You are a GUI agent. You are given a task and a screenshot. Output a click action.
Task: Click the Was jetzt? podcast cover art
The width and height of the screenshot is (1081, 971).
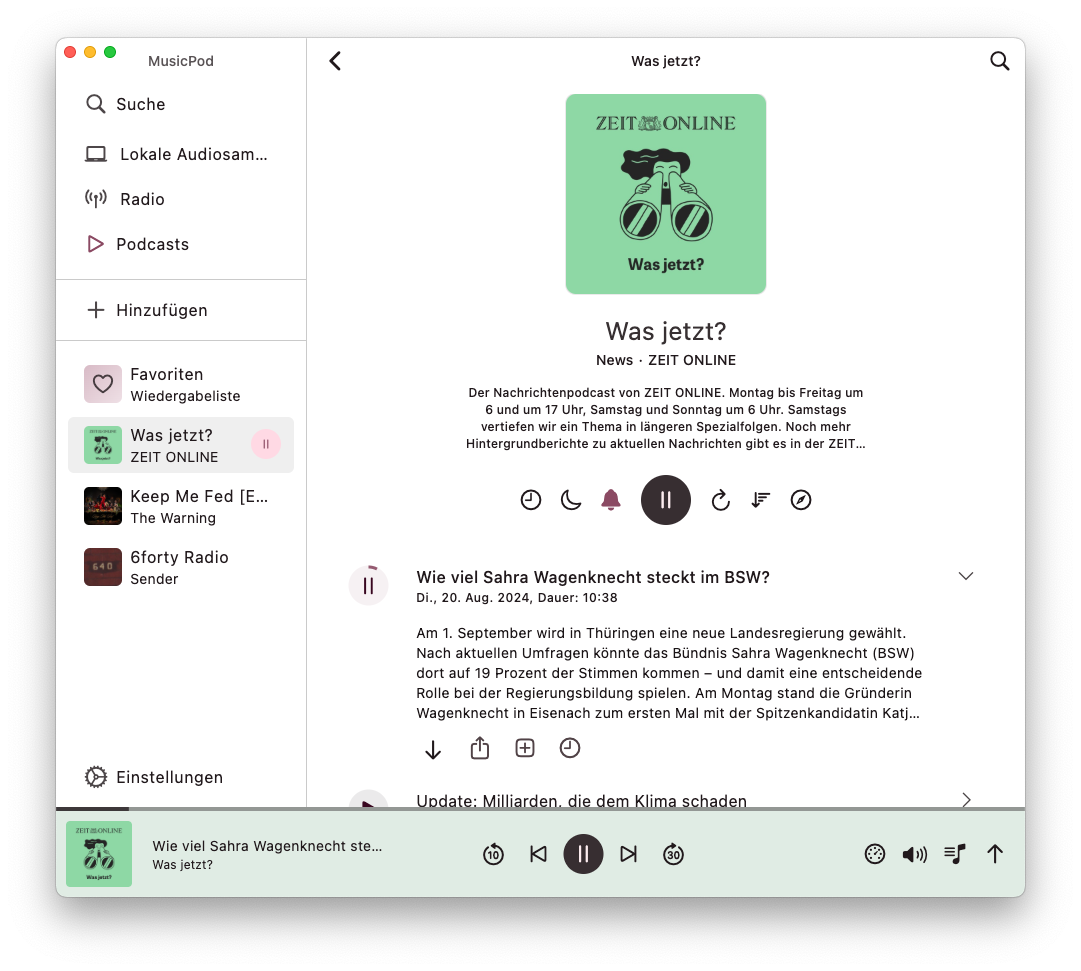pos(666,194)
